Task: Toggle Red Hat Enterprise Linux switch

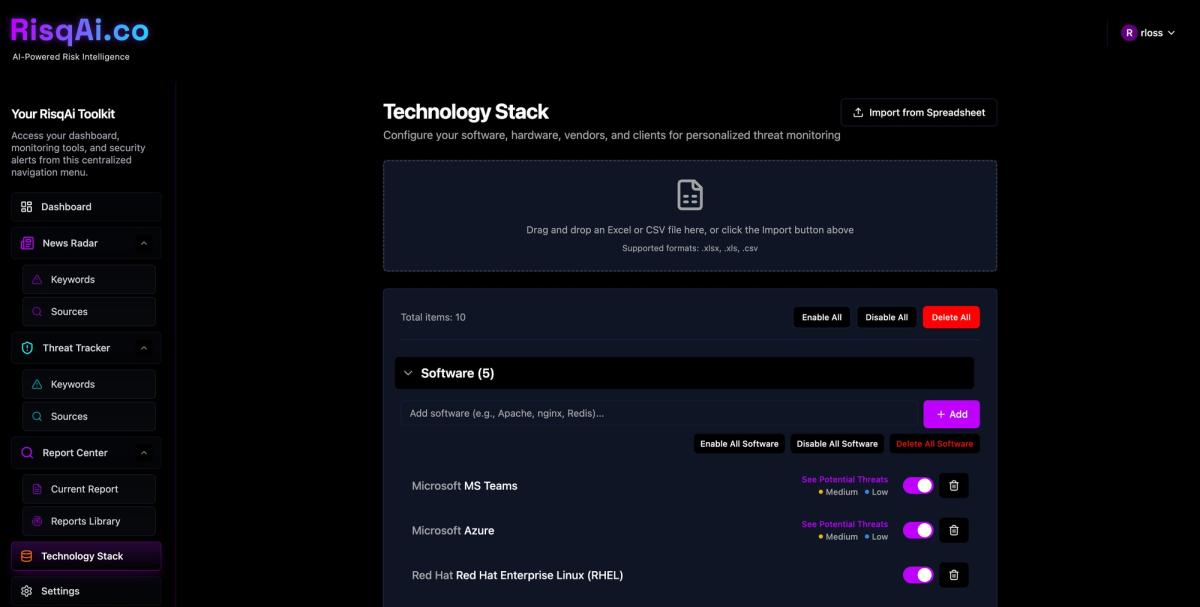Action: [x=918, y=575]
